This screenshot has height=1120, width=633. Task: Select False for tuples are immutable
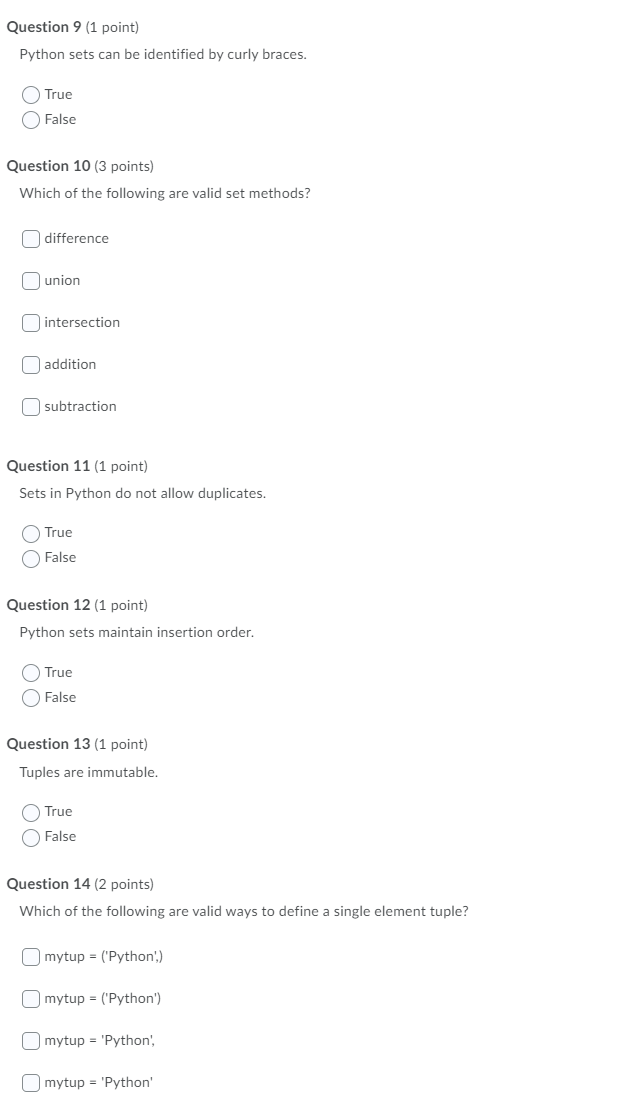pyautogui.click(x=31, y=836)
